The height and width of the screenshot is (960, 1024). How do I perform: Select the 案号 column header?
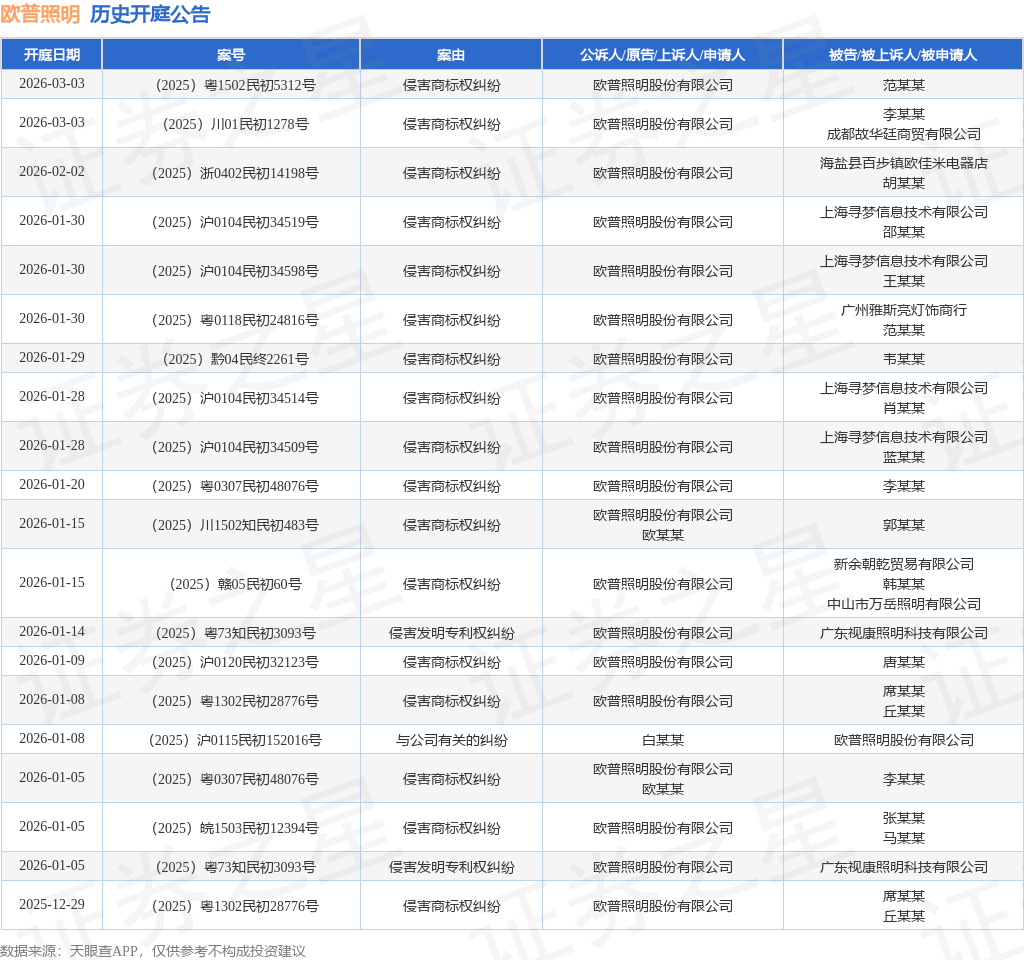[x=231, y=55]
